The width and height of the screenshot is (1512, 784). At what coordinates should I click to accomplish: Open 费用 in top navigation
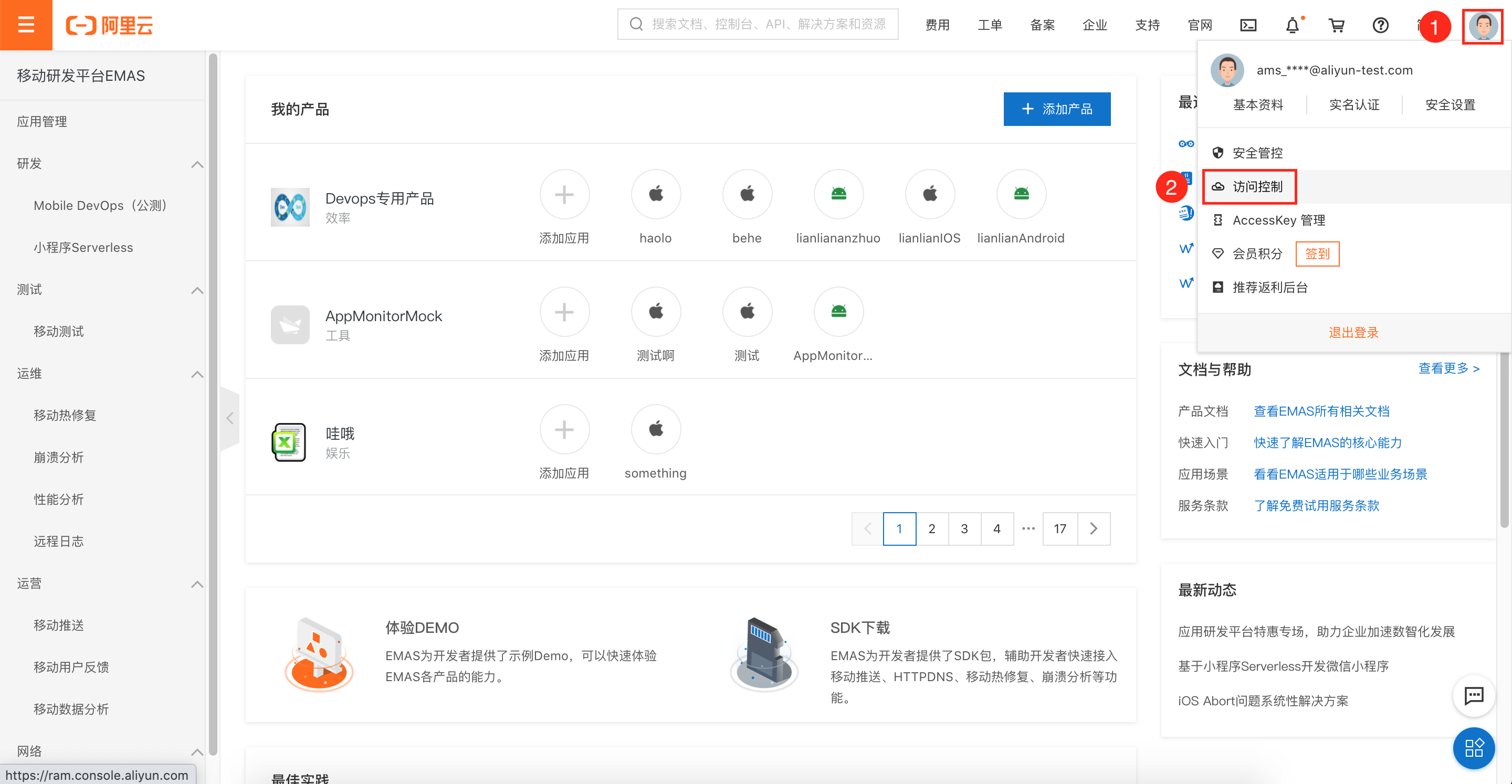[937, 25]
